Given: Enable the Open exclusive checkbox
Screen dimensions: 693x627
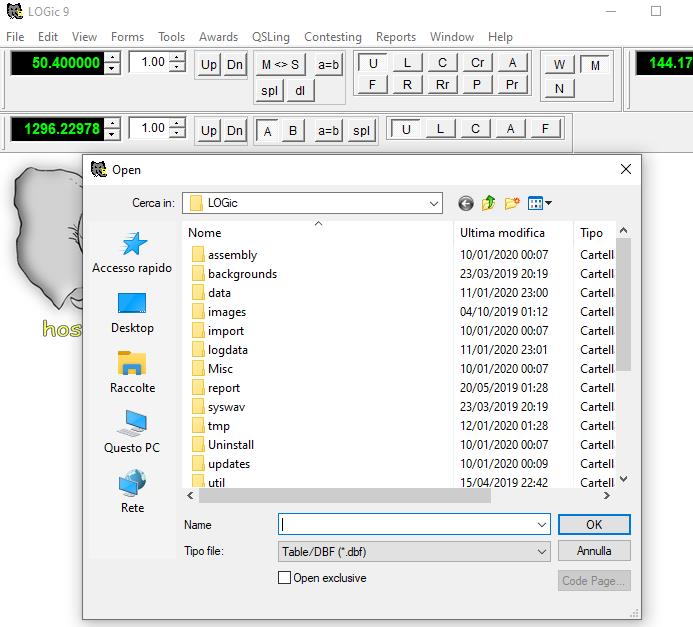Looking at the screenshot, I should (285, 578).
